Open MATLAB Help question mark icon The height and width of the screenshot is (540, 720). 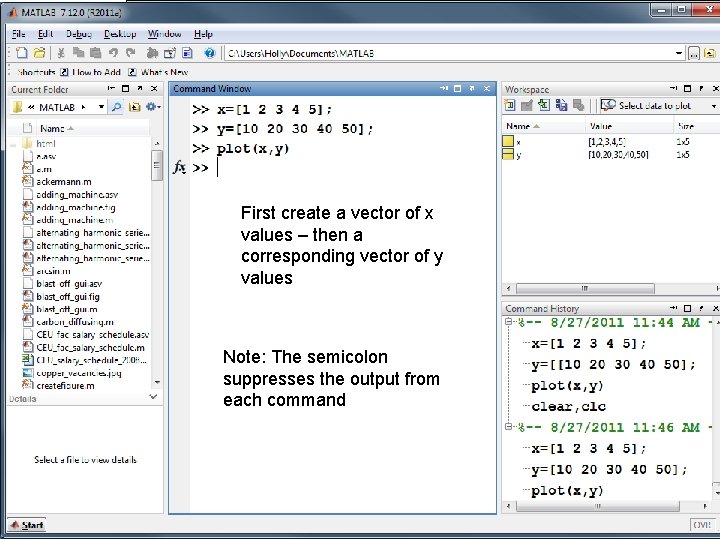pyautogui.click(x=210, y=53)
